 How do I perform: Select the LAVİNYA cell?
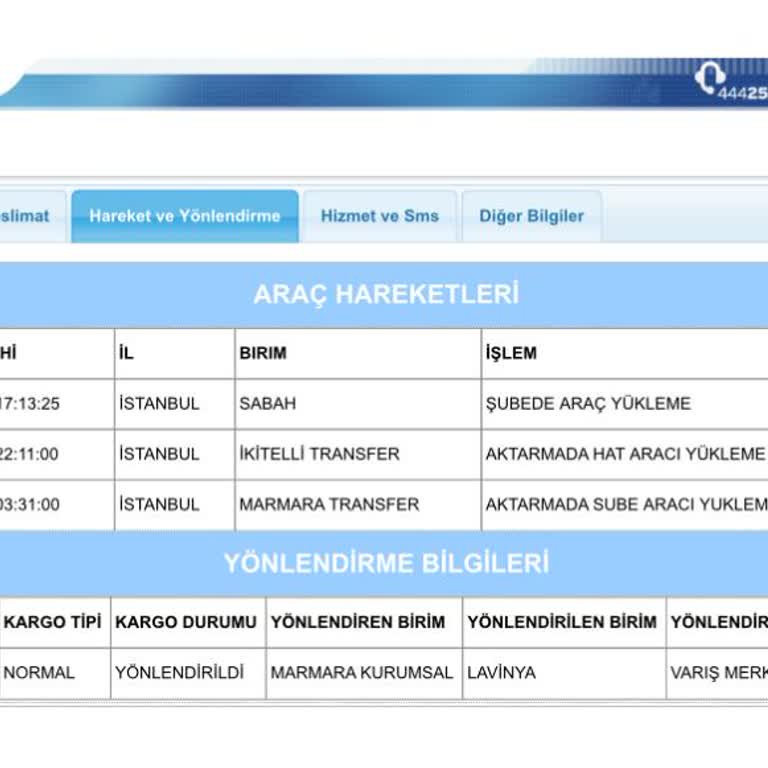(564, 673)
